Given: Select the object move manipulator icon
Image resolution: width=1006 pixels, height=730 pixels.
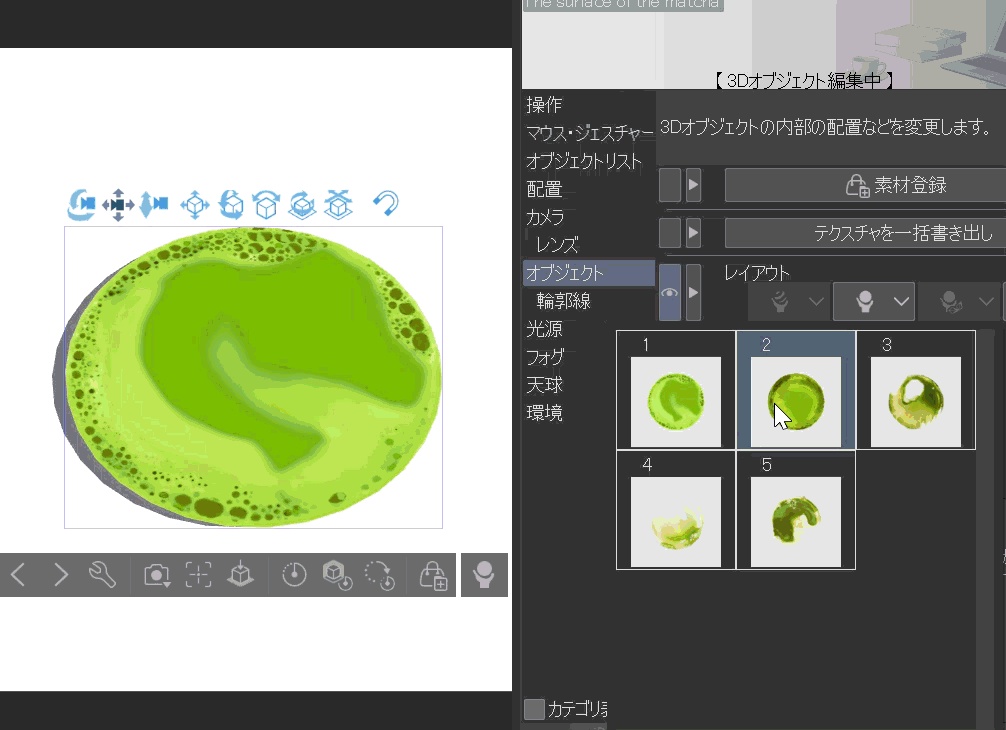Looking at the screenshot, I should click(x=195, y=205).
